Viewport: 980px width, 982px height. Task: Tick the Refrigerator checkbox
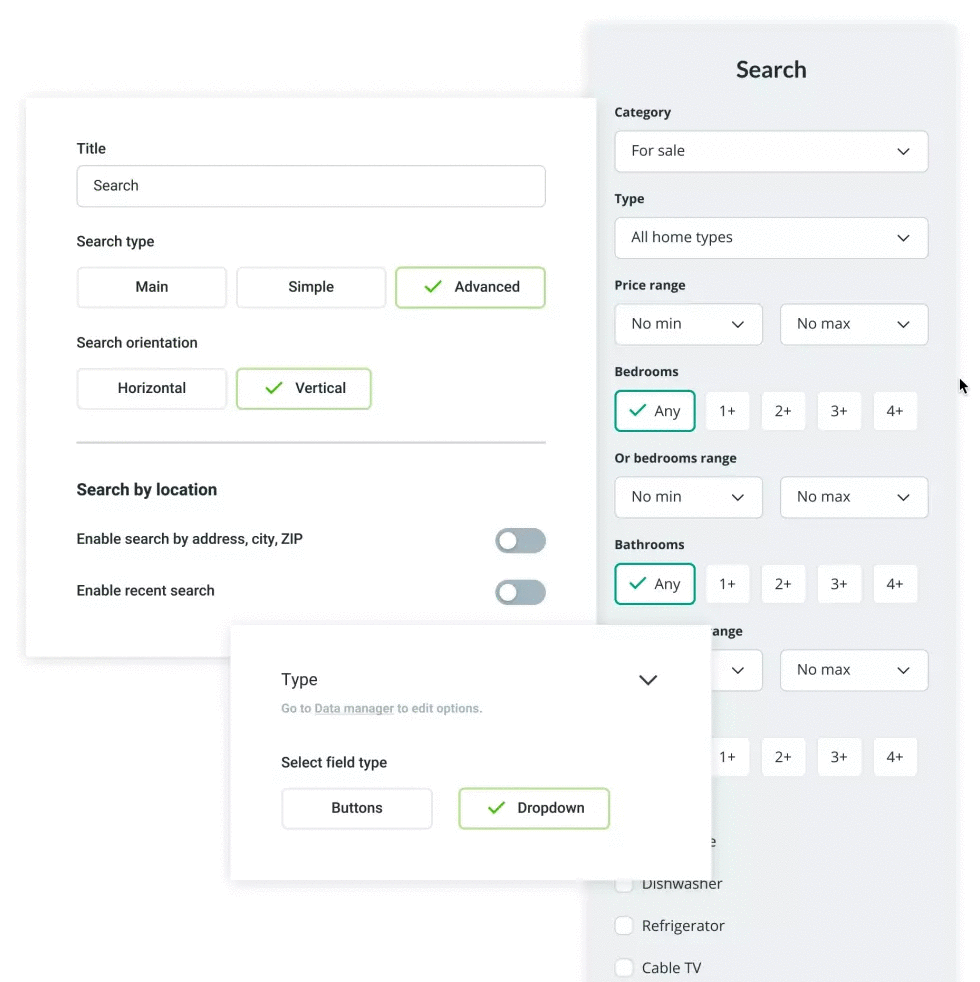coord(624,926)
